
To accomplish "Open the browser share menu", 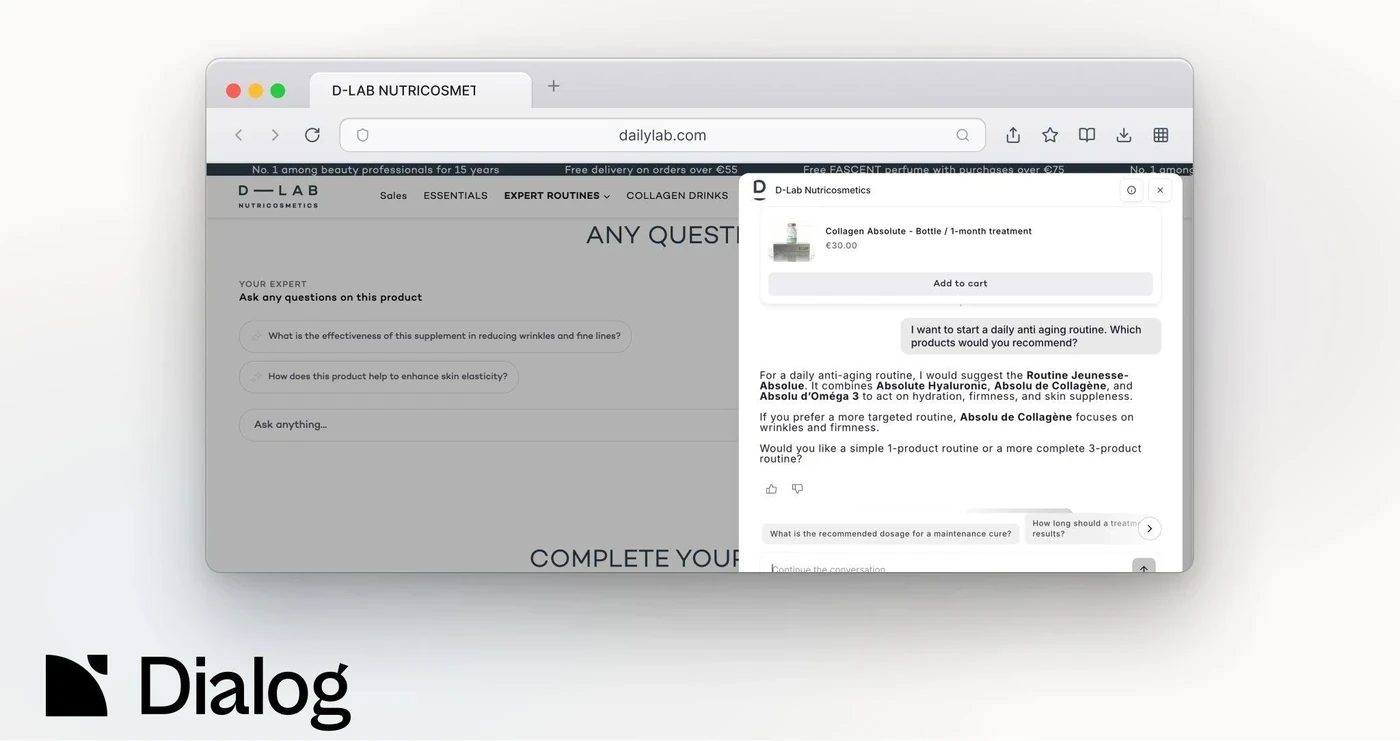I will [x=1013, y=135].
